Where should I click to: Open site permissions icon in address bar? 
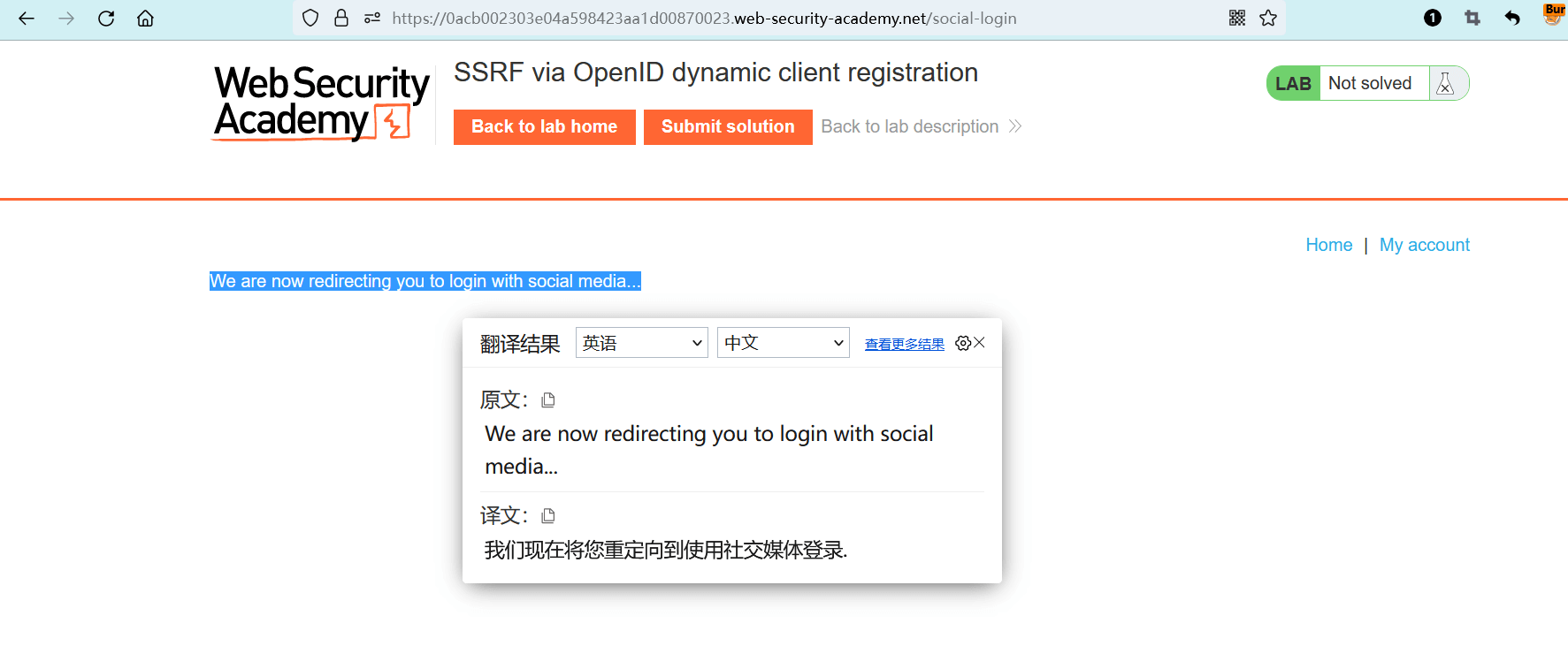pyautogui.click(x=372, y=18)
